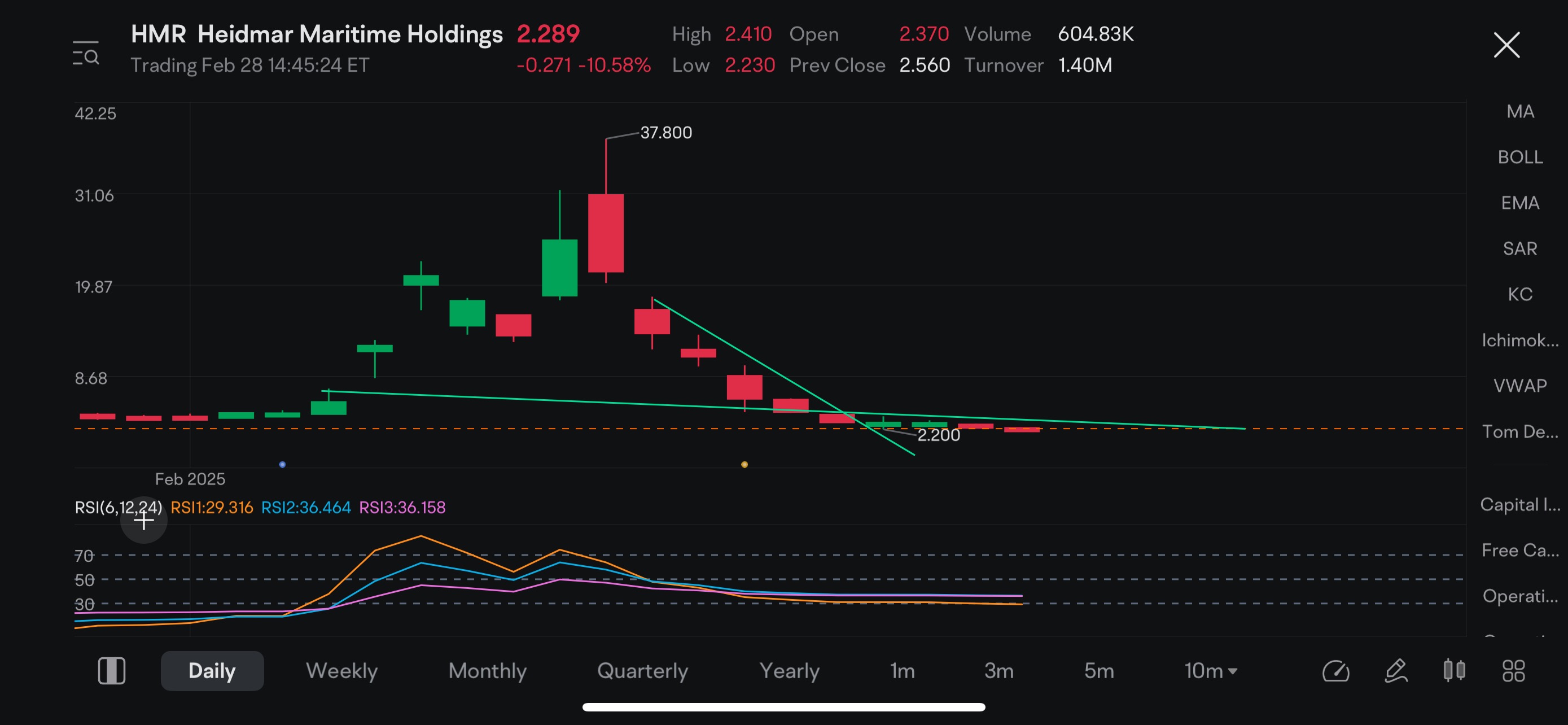Tap the current price 2.289

548,34
